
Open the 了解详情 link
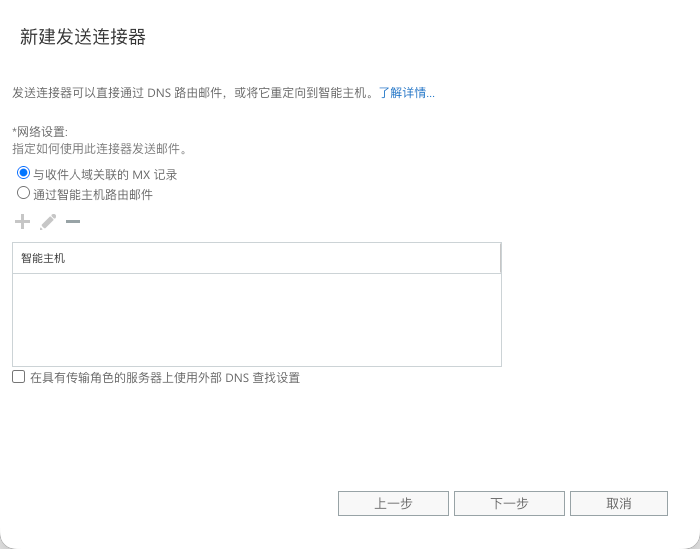tap(406, 93)
